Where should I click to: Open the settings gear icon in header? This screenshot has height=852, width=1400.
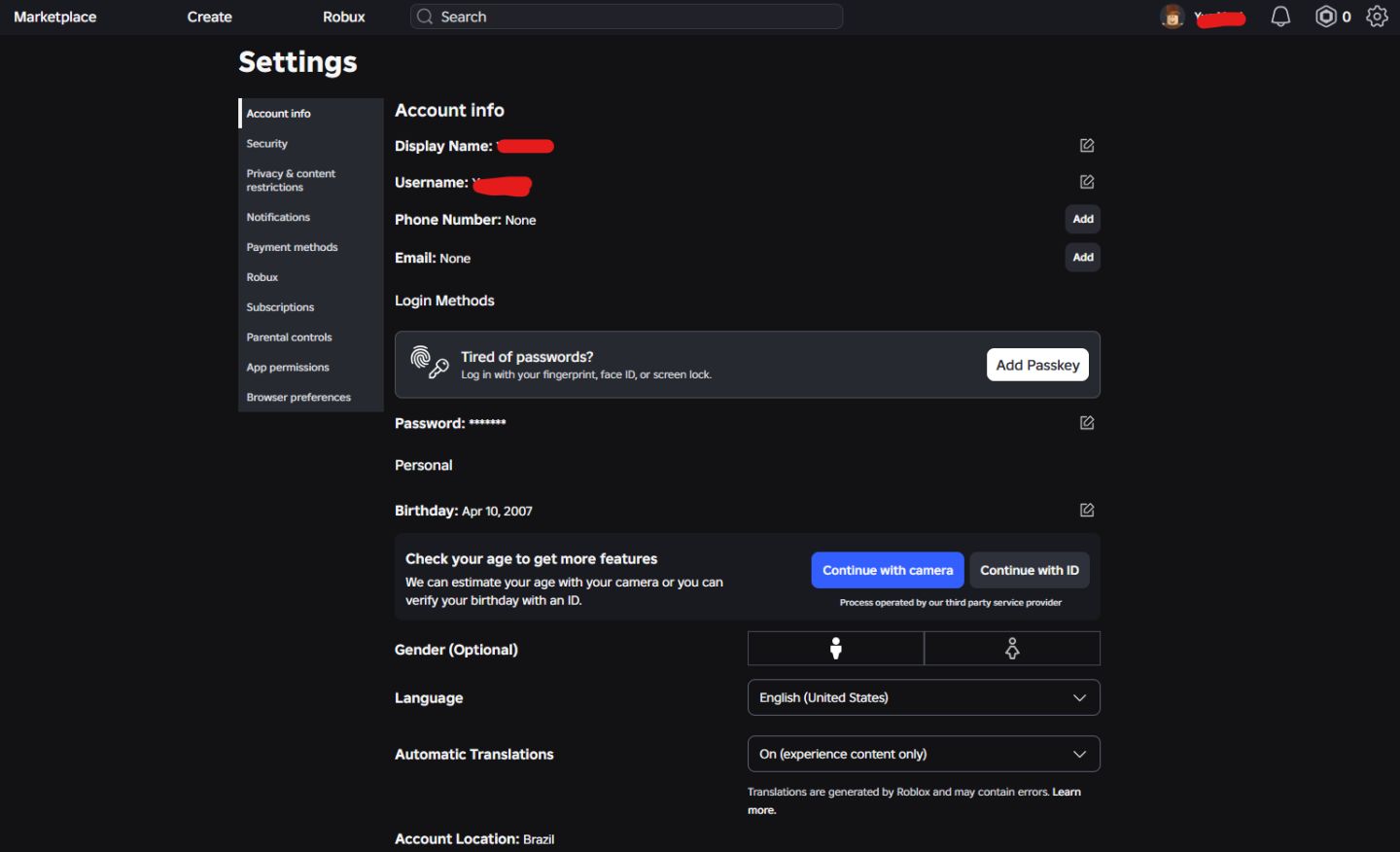(1377, 17)
